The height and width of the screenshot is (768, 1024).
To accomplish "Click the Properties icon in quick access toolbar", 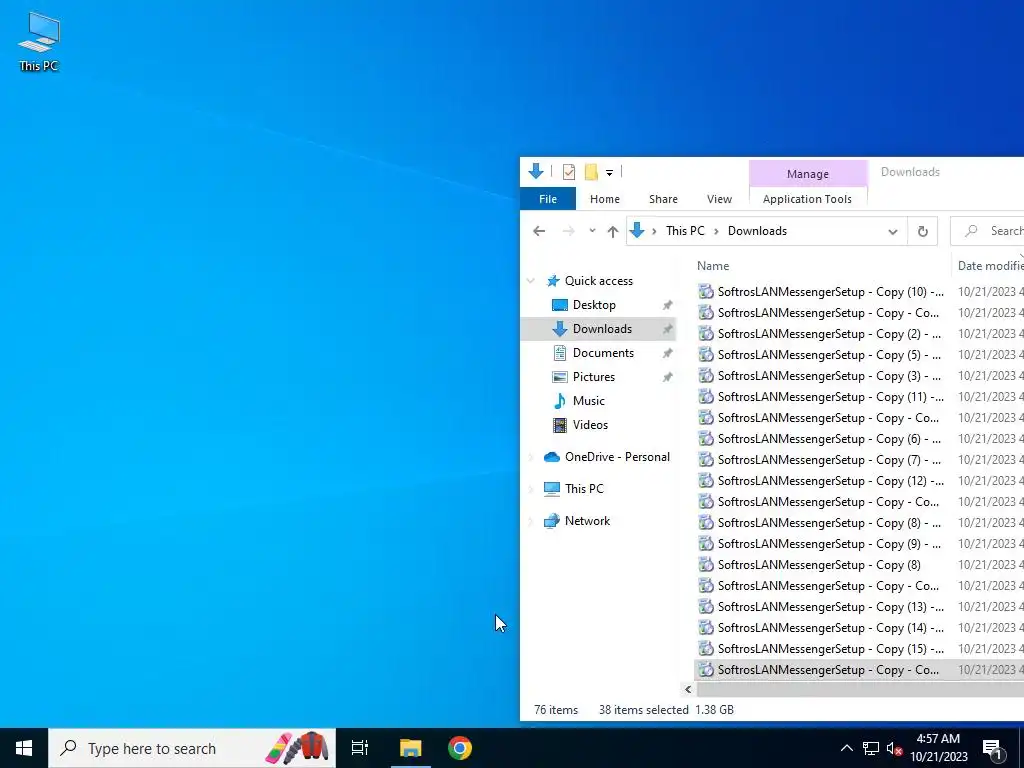I will point(569,172).
